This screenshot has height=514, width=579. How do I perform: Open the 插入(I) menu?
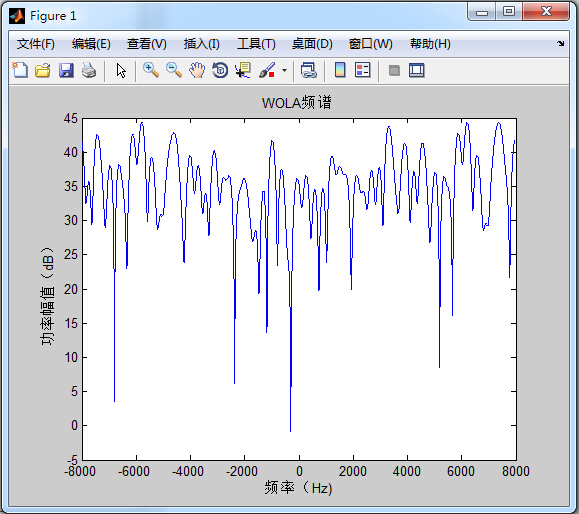point(202,44)
